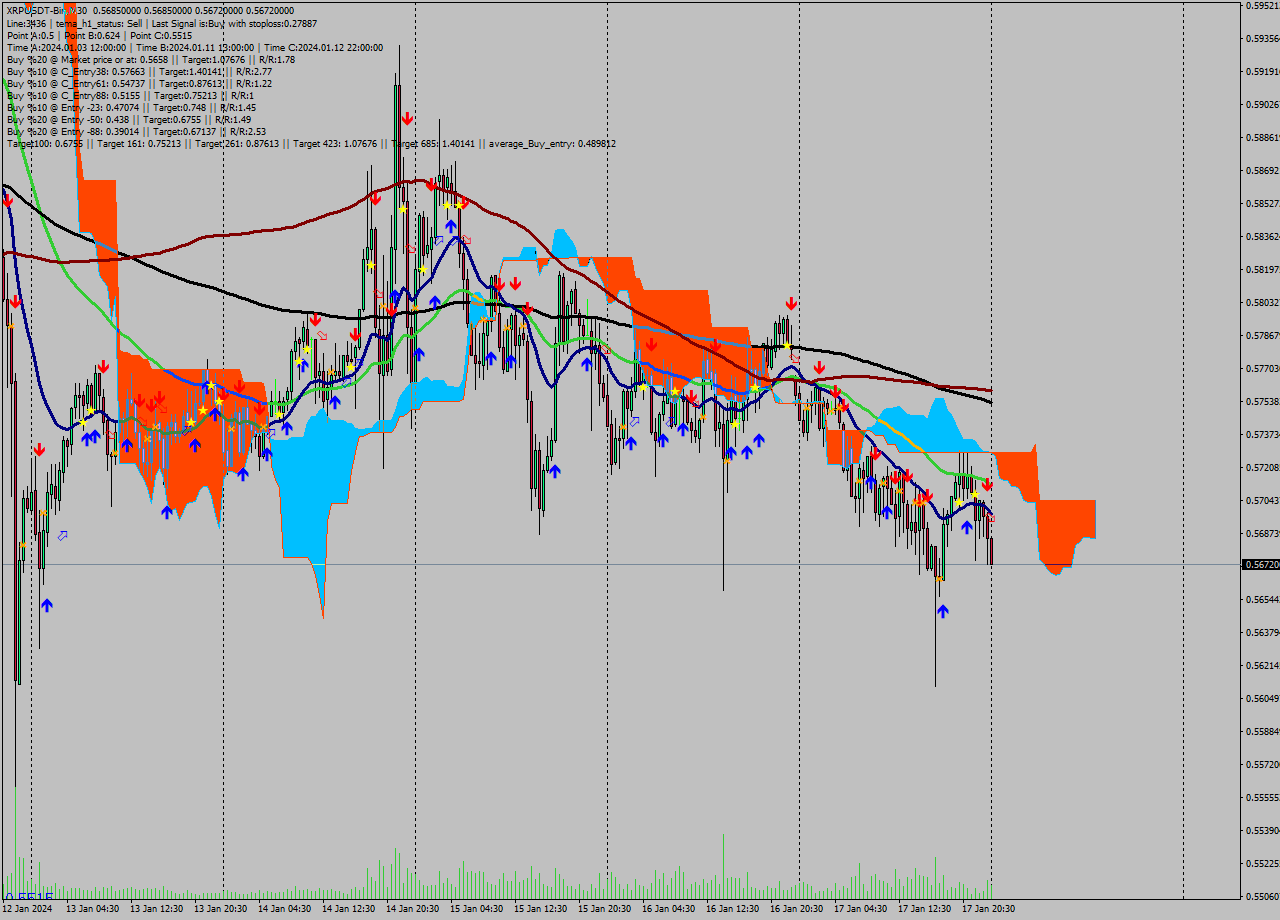The height and width of the screenshot is (920, 1280).
Task: Select the price axis label starting 0.5737
Action: tap(1263, 434)
